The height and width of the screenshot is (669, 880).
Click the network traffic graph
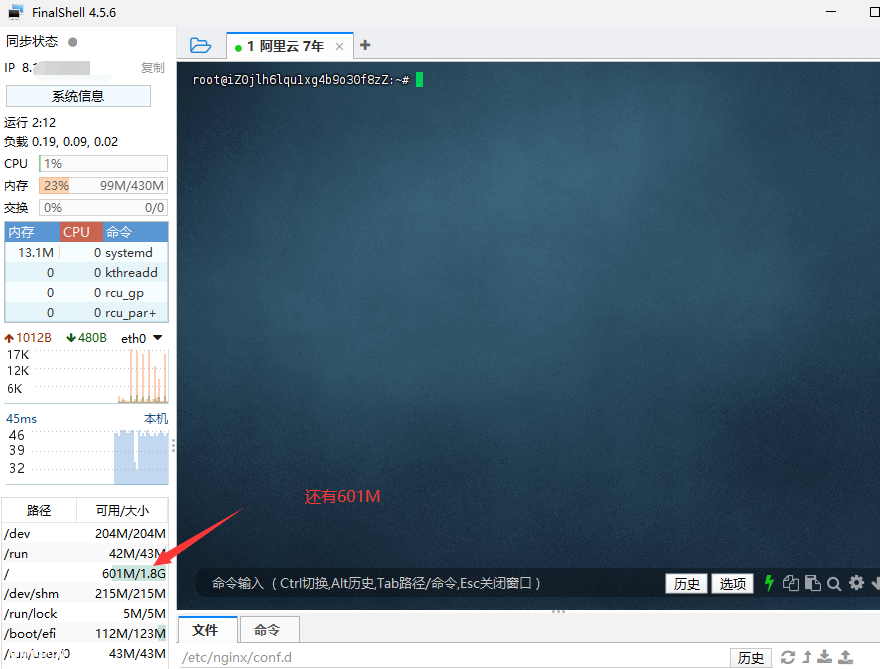pos(86,375)
